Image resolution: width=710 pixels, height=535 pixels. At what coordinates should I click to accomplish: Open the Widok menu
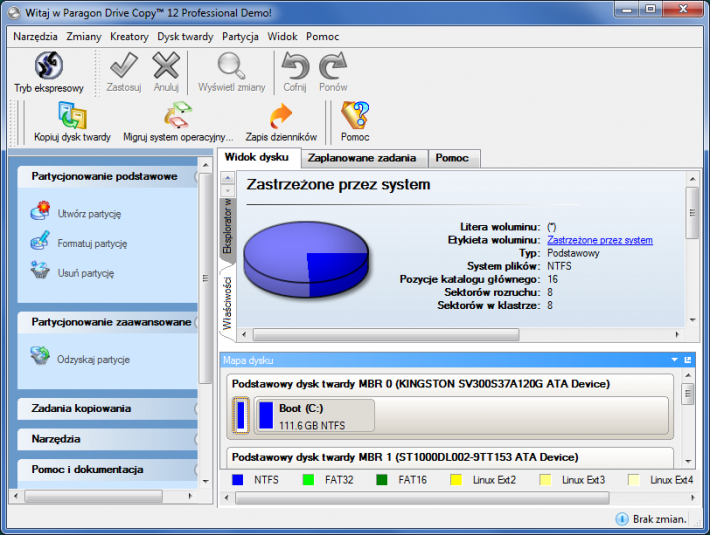tap(282, 37)
